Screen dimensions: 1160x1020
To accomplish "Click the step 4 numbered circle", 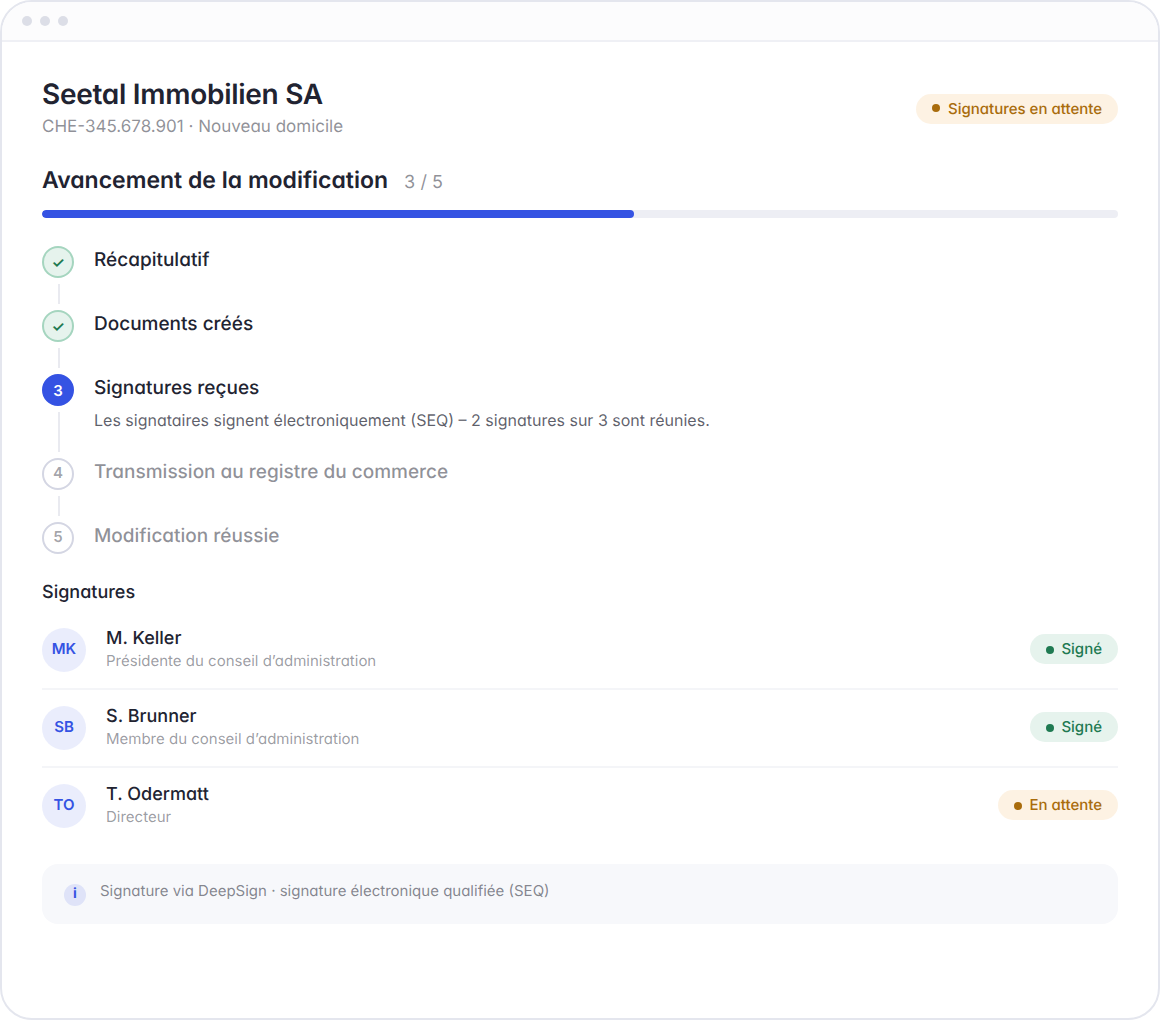I will [58, 473].
